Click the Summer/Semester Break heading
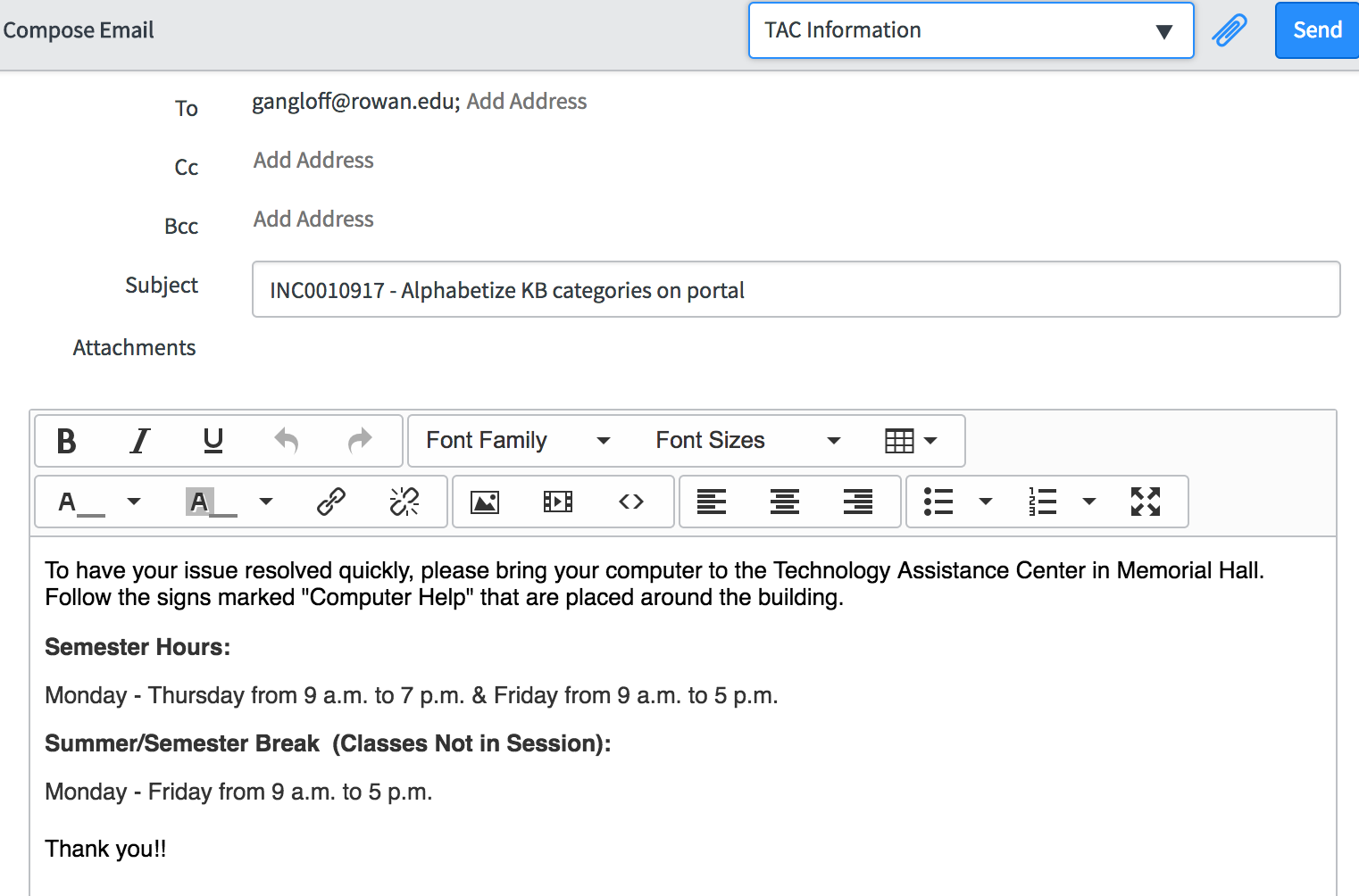 [328, 743]
